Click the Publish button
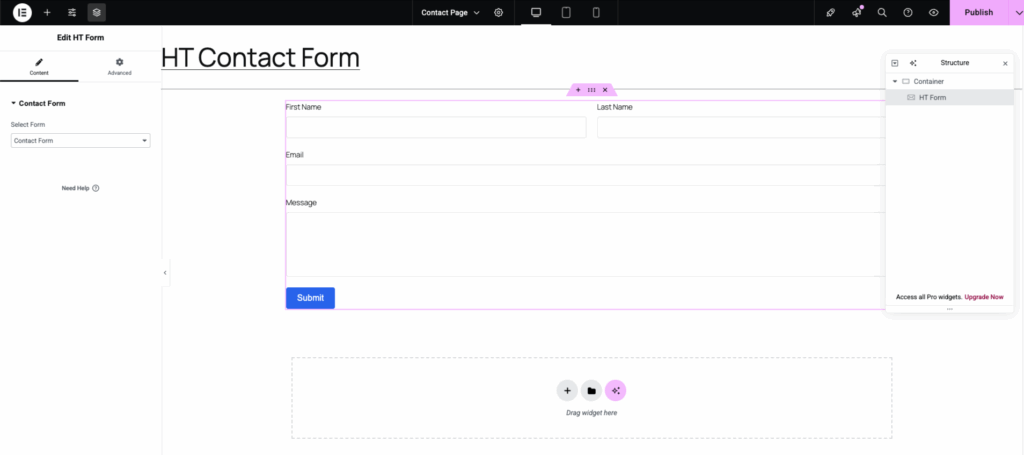 coord(978,12)
